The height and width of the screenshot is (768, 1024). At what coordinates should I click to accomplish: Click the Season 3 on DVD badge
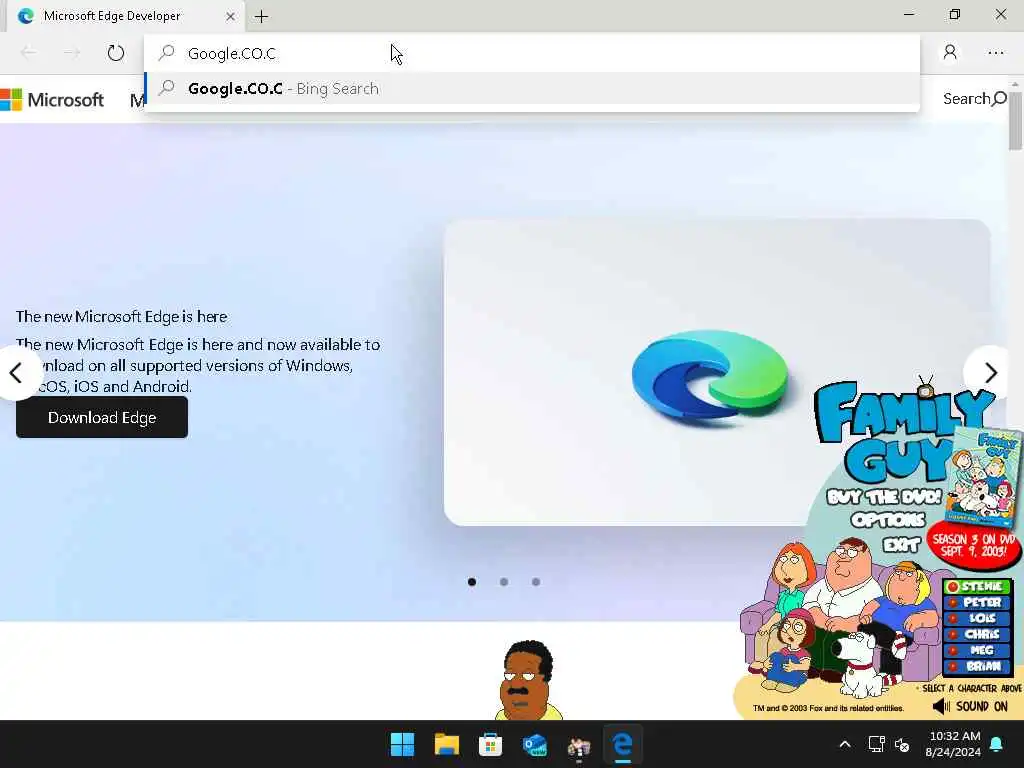coord(973,545)
